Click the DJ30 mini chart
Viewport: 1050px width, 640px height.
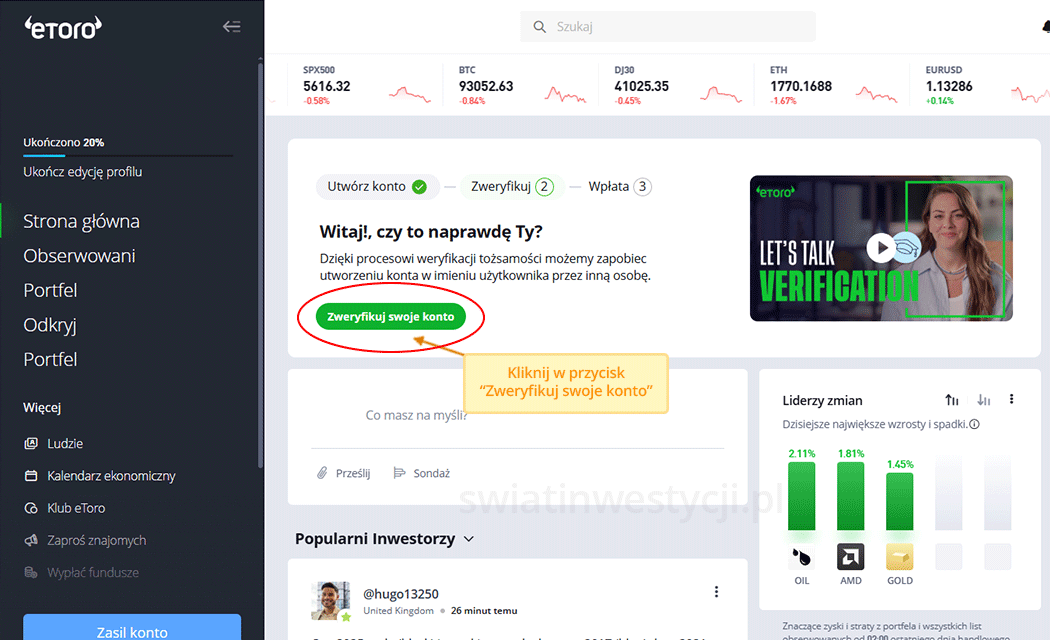(x=721, y=94)
